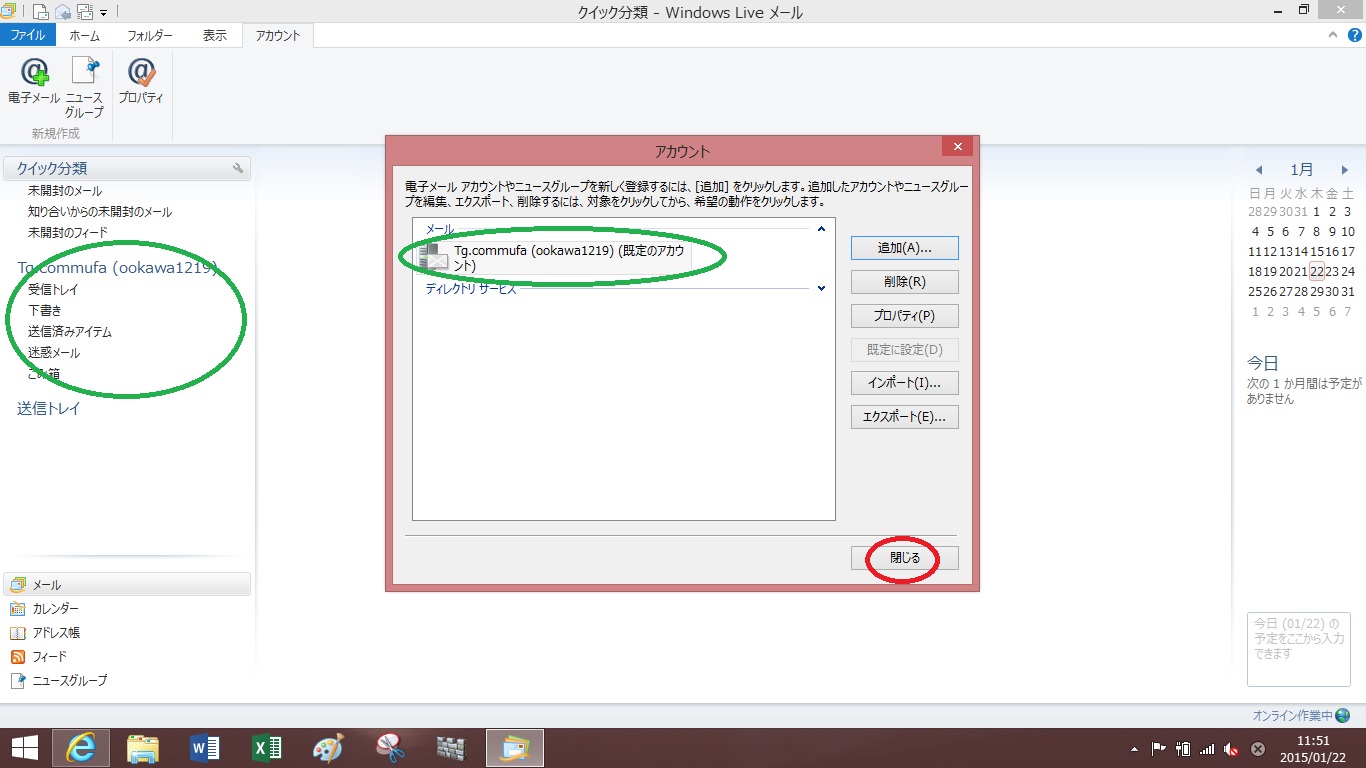
Task: Collapse the メール section chevron
Action: (821, 229)
